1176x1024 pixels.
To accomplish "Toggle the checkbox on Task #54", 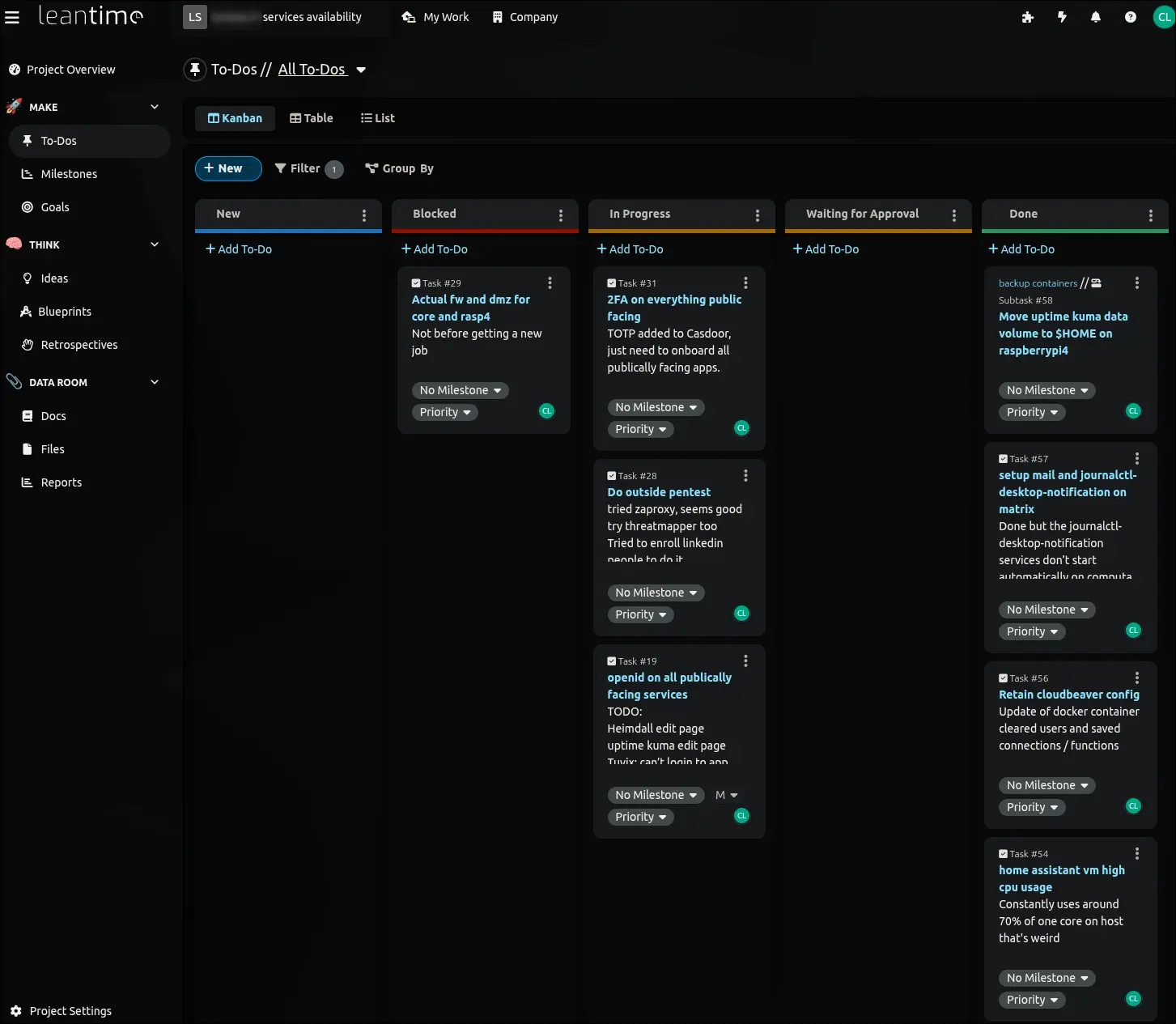I will 1004,853.
